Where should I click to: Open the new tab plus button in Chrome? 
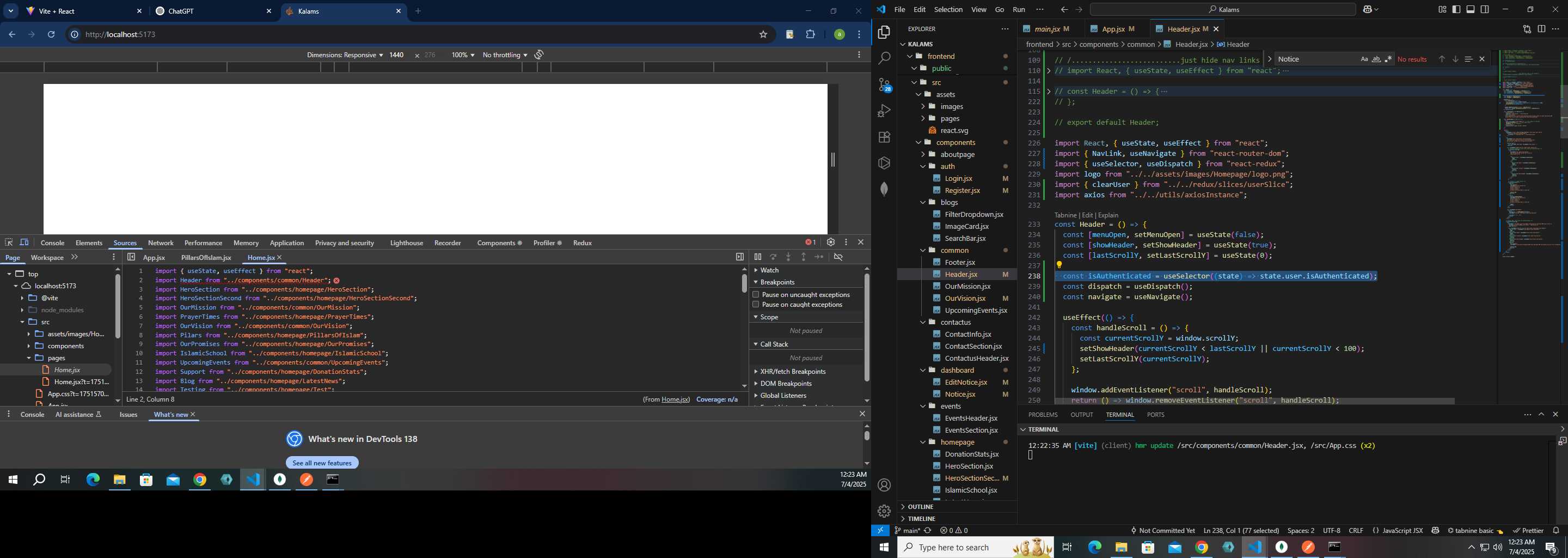tap(418, 11)
